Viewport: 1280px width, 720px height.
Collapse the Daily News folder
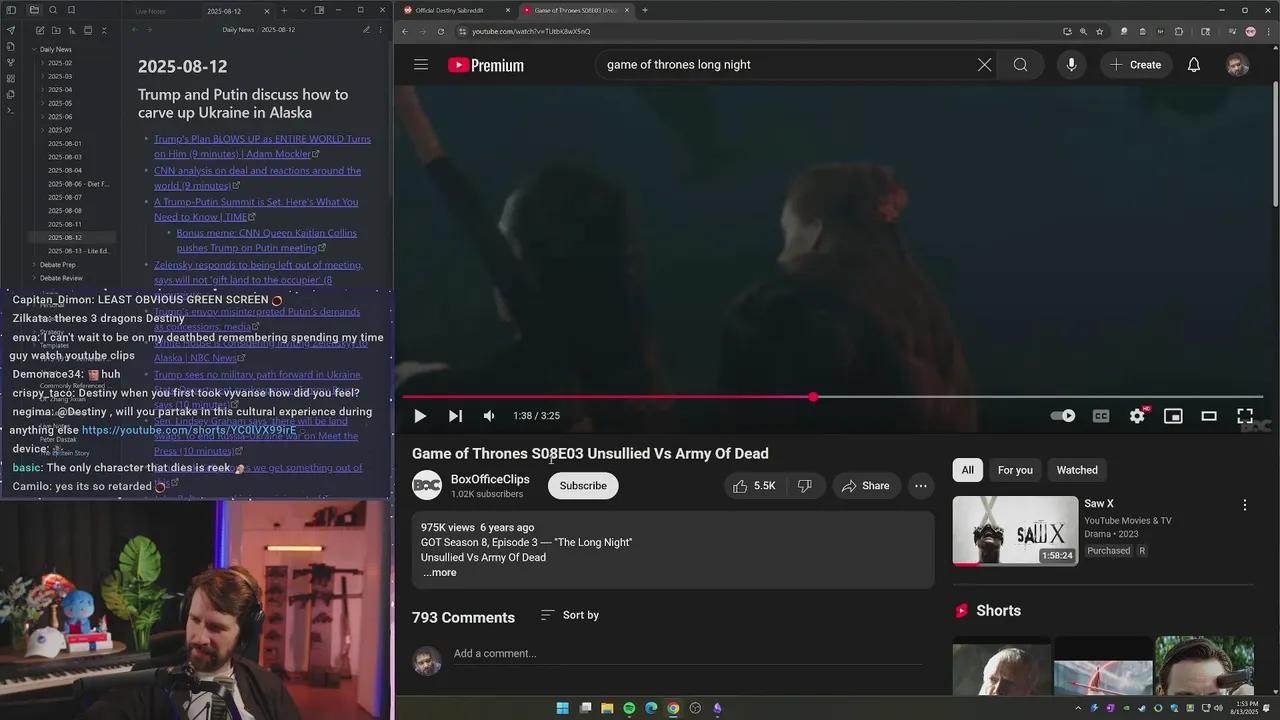tap(55, 49)
